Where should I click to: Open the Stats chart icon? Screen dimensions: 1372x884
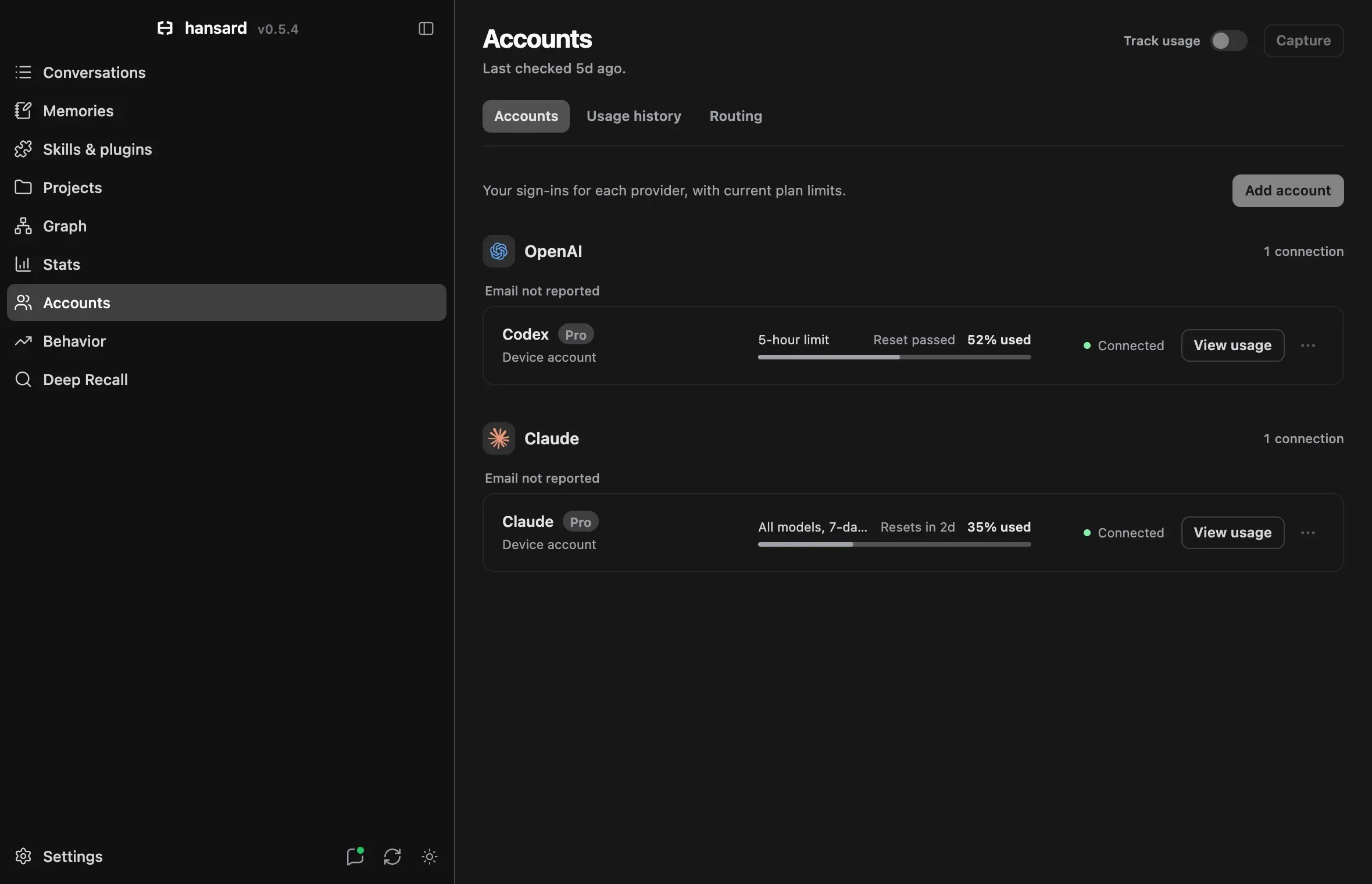pyautogui.click(x=23, y=264)
